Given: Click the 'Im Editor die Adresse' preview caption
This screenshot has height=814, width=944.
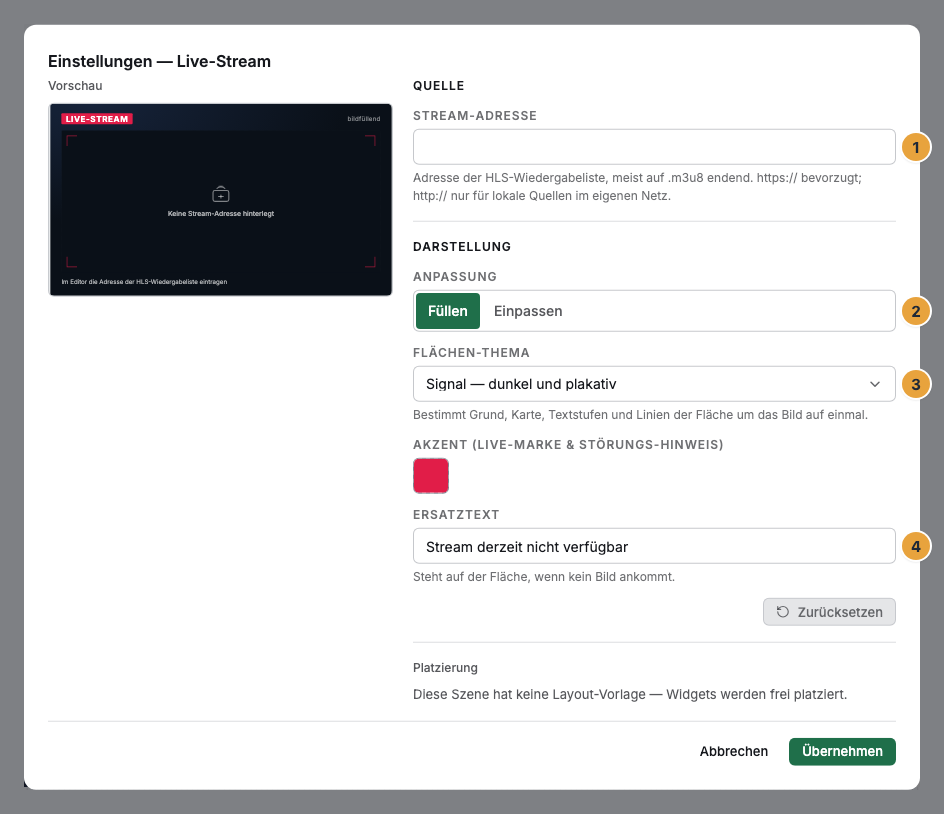Looking at the screenshot, I should pos(144,282).
